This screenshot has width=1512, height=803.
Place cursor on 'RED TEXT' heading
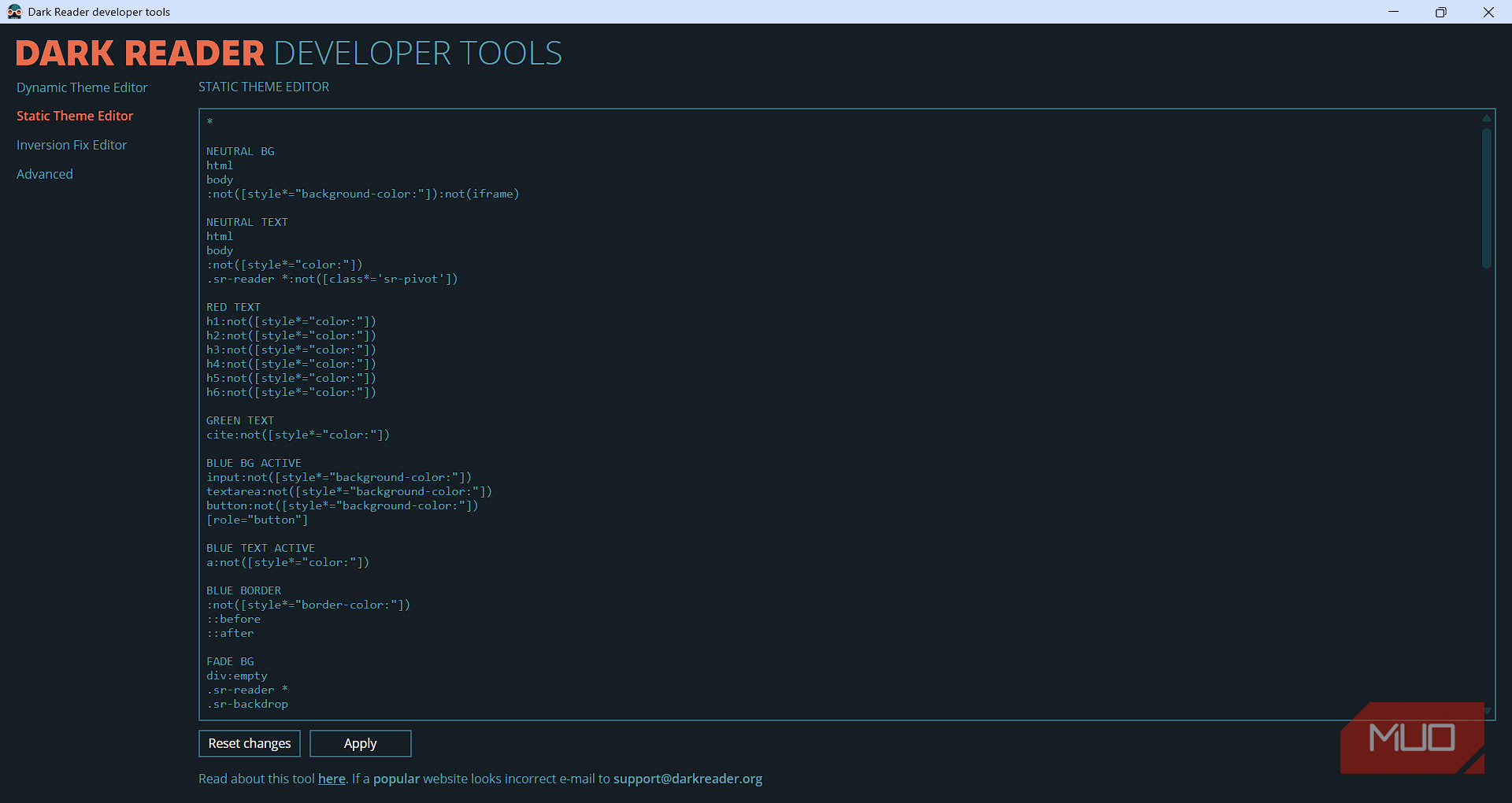pyautogui.click(x=233, y=307)
